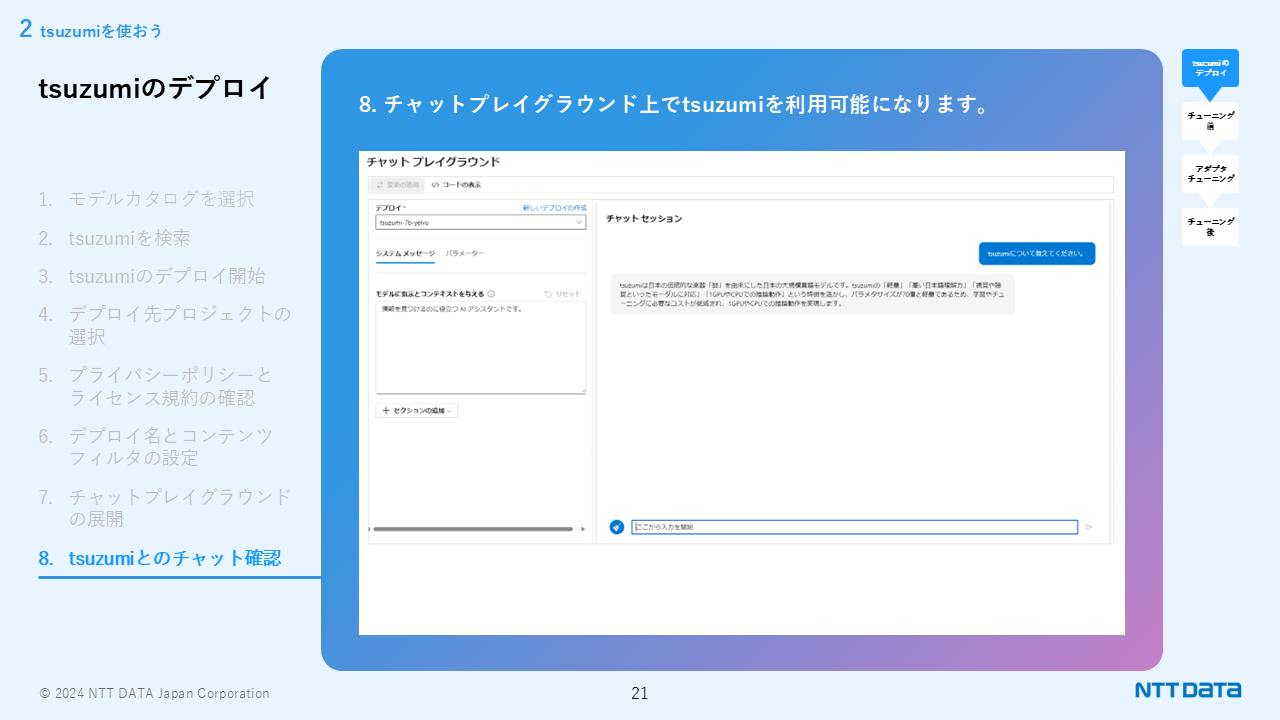Viewport: 1280px width, 720px height.
Task: Click the section header tsuzumiを使おう
Action: tap(101, 31)
